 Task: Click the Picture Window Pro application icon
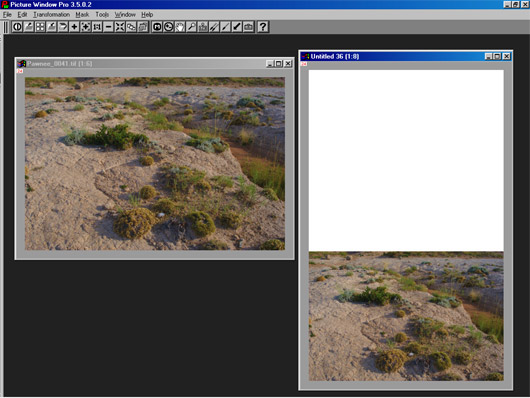point(5,4)
